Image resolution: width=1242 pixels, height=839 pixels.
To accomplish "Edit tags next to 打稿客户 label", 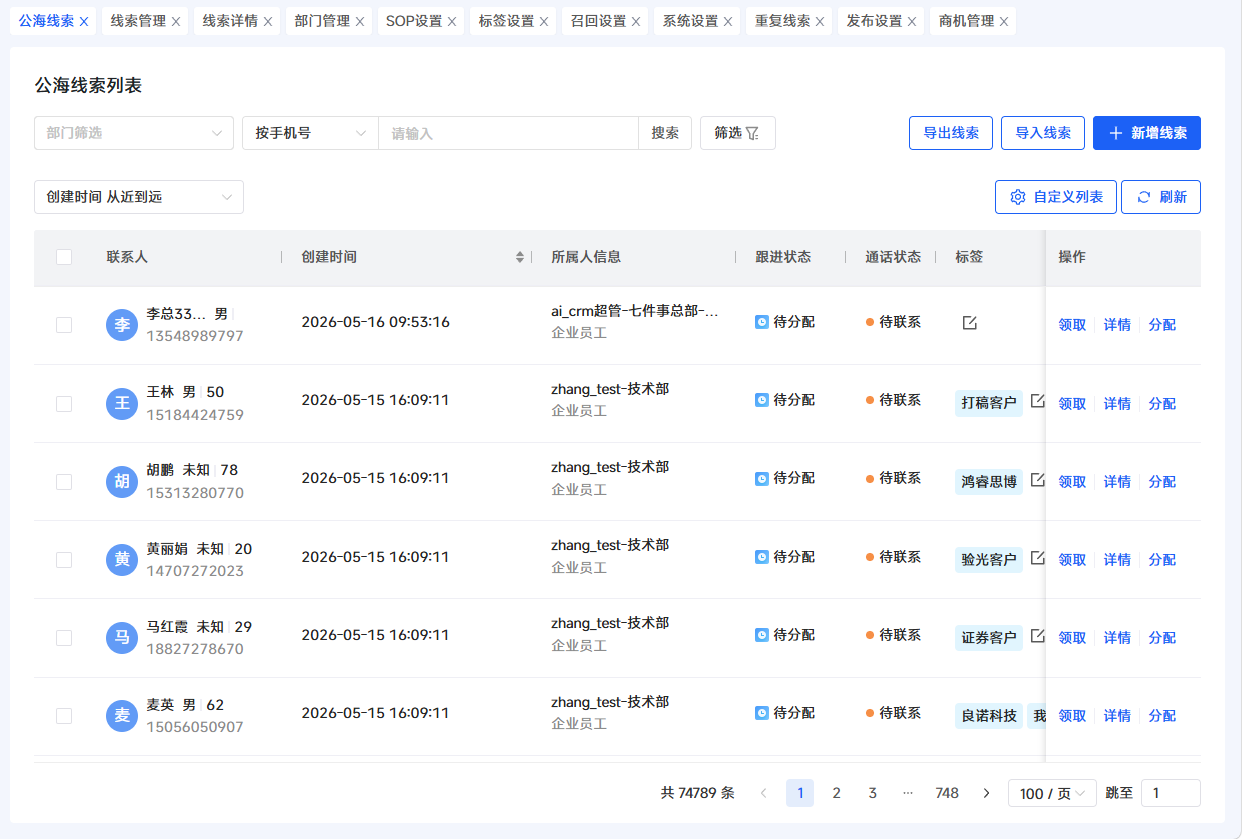I will pyautogui.click(x=1038, y=401).
